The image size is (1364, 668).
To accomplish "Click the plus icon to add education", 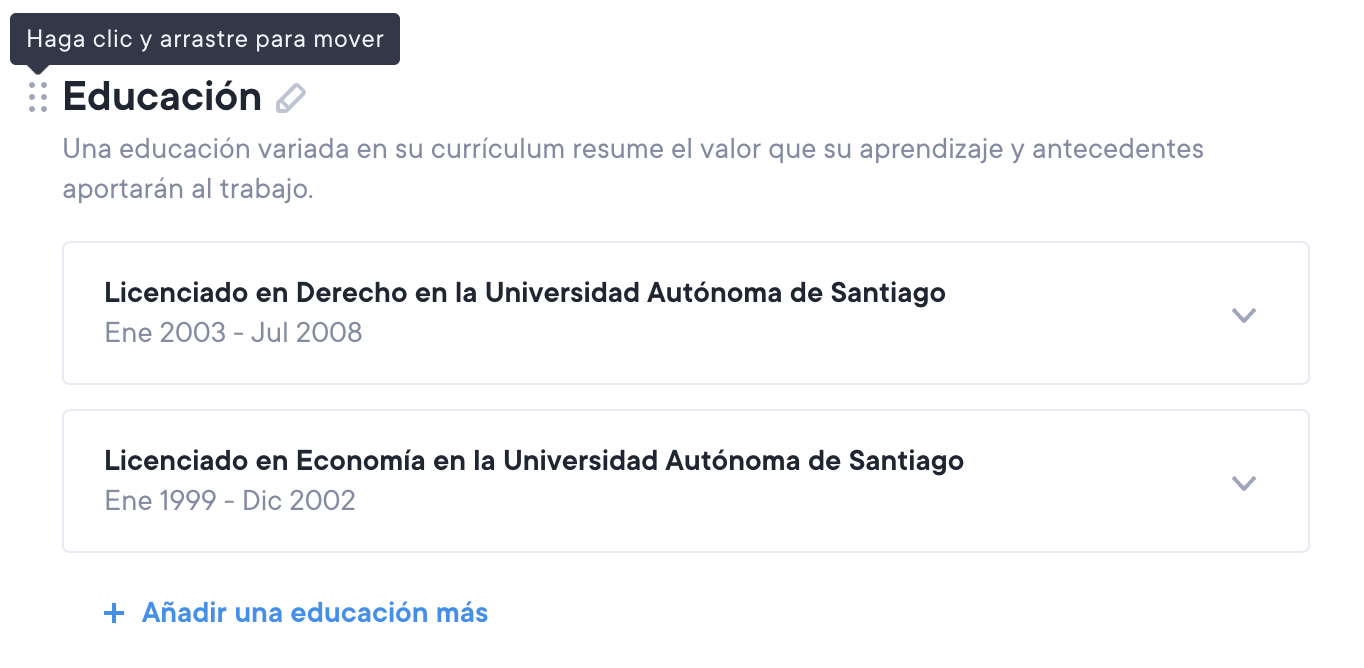I will [115, 613].
